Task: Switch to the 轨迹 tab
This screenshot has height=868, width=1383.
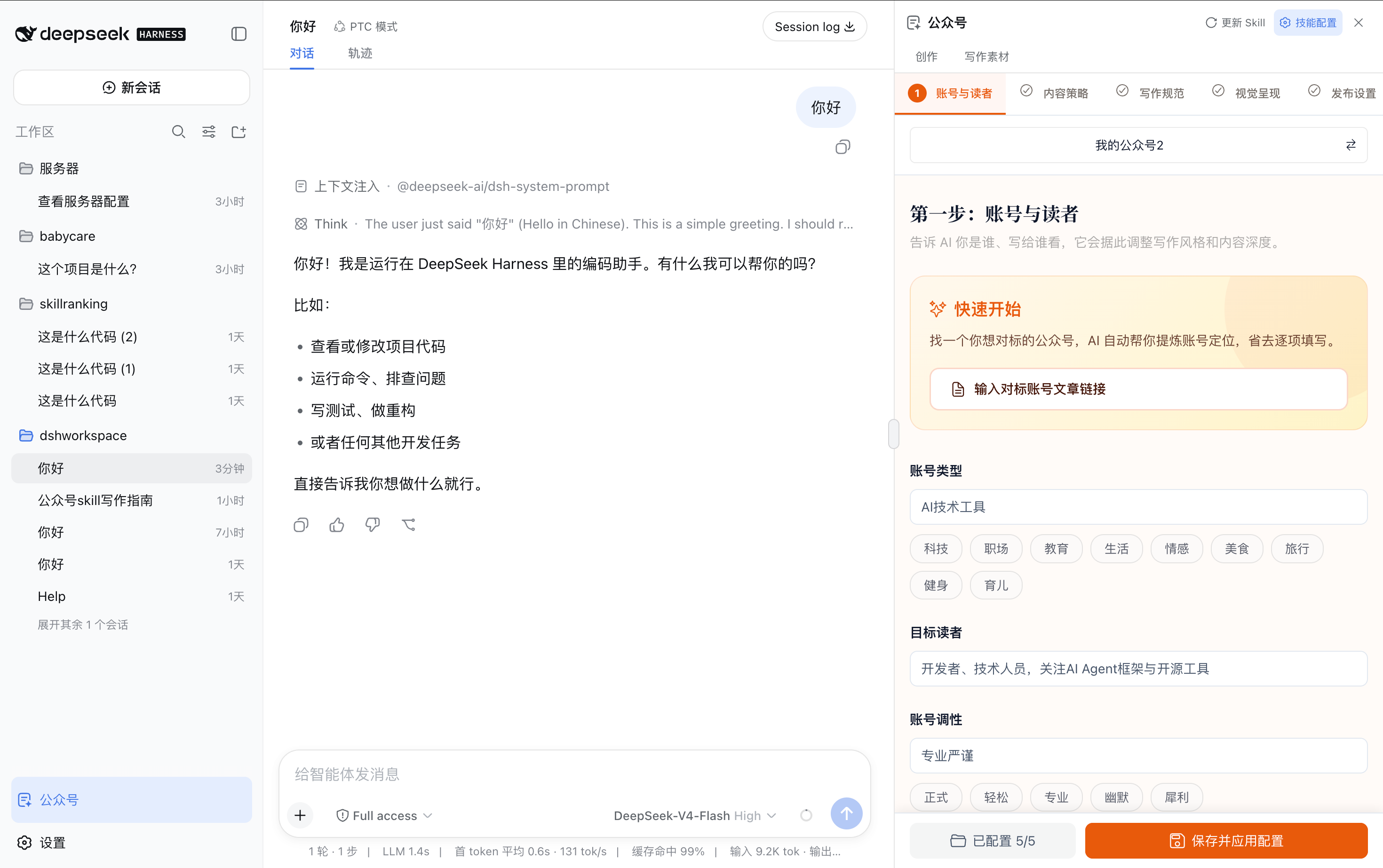Action: point(360,54)
